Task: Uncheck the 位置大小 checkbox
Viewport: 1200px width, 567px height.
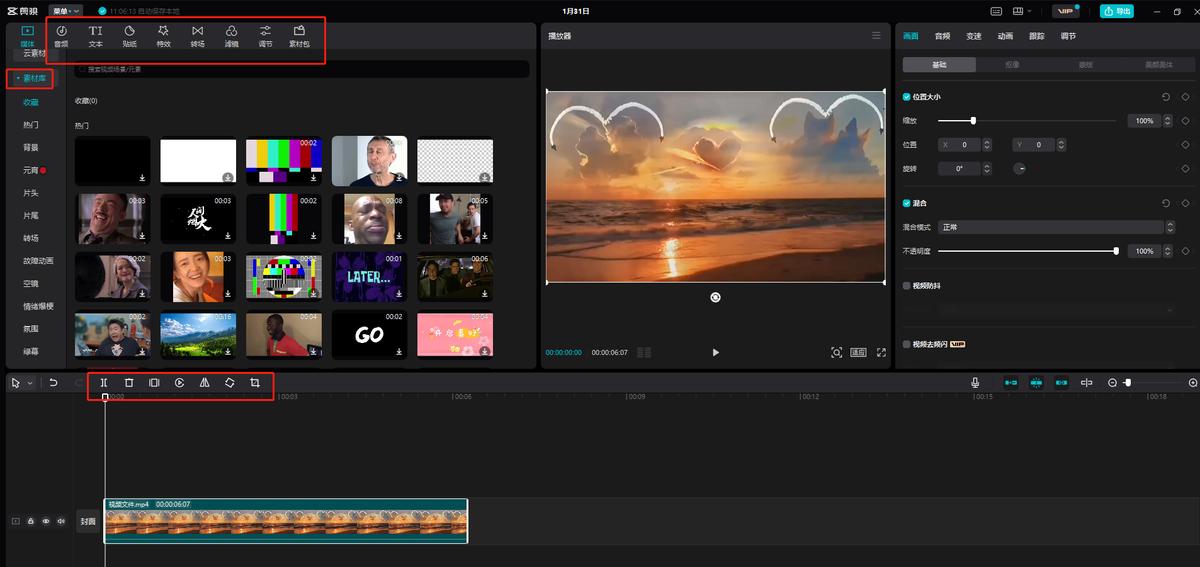Action: pos(907,97)
